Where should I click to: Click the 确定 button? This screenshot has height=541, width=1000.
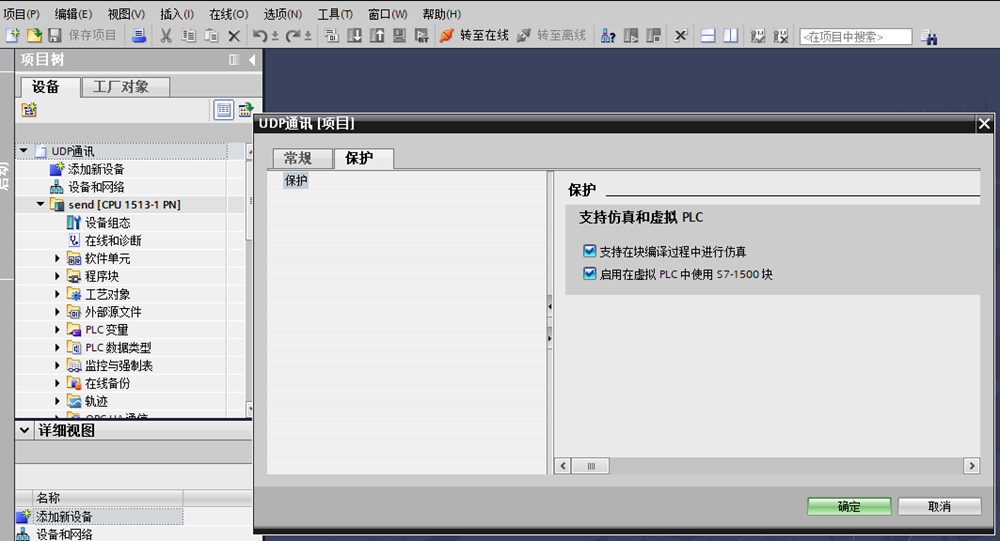tap(848, 506)
